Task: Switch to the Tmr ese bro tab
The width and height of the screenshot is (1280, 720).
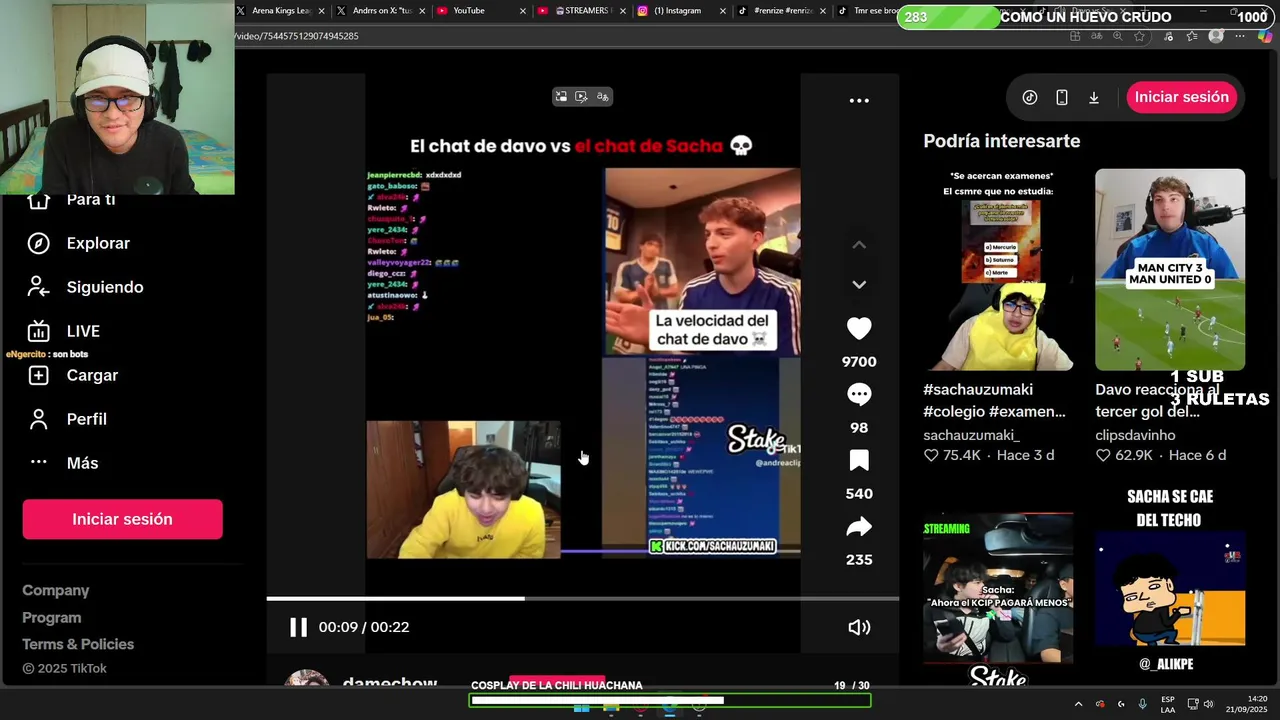Action: tap(866, 11)
